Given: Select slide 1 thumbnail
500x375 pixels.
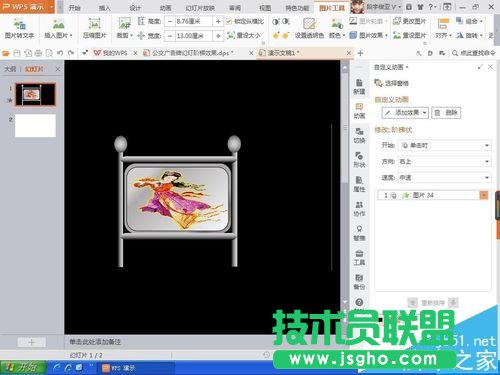Looking at the screenshot, I should coord(35,95).
